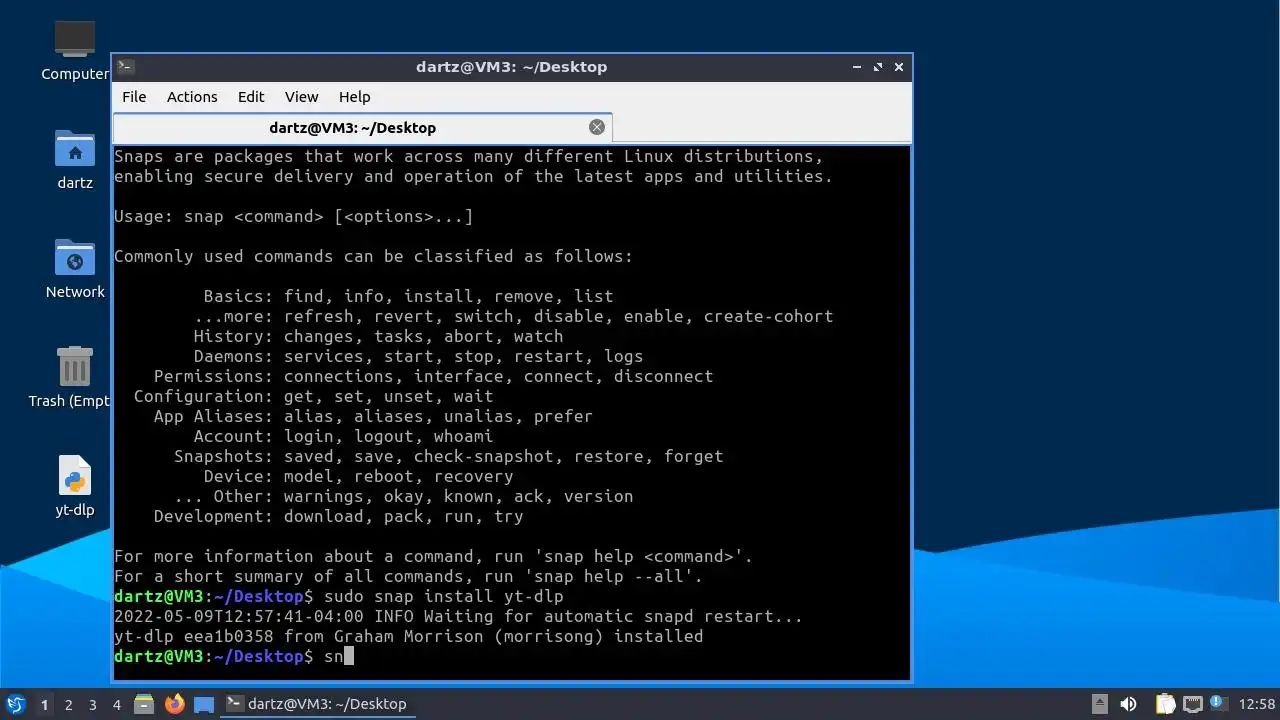Click the 'Usage: snap <command>' line
This screenshot has width=1280, height=720.
point(294,216)
